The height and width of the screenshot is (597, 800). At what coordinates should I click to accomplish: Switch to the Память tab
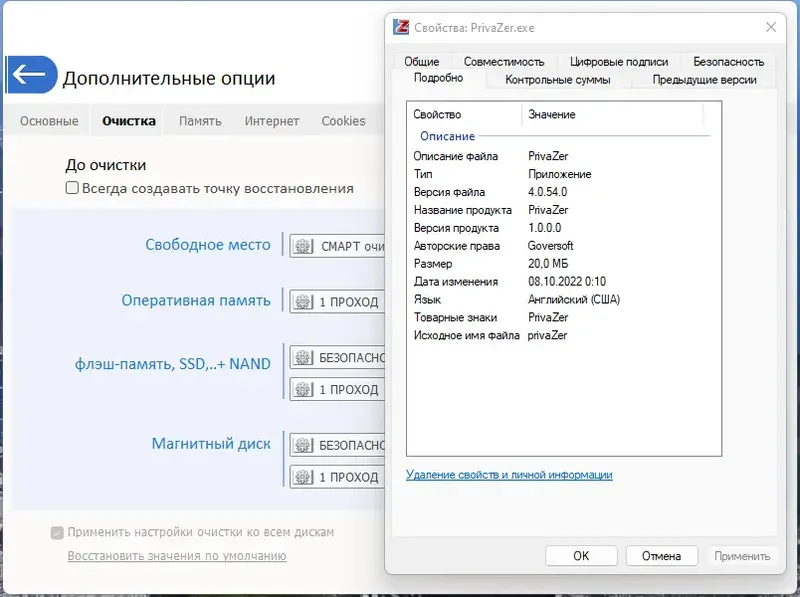tap(199, 120)
